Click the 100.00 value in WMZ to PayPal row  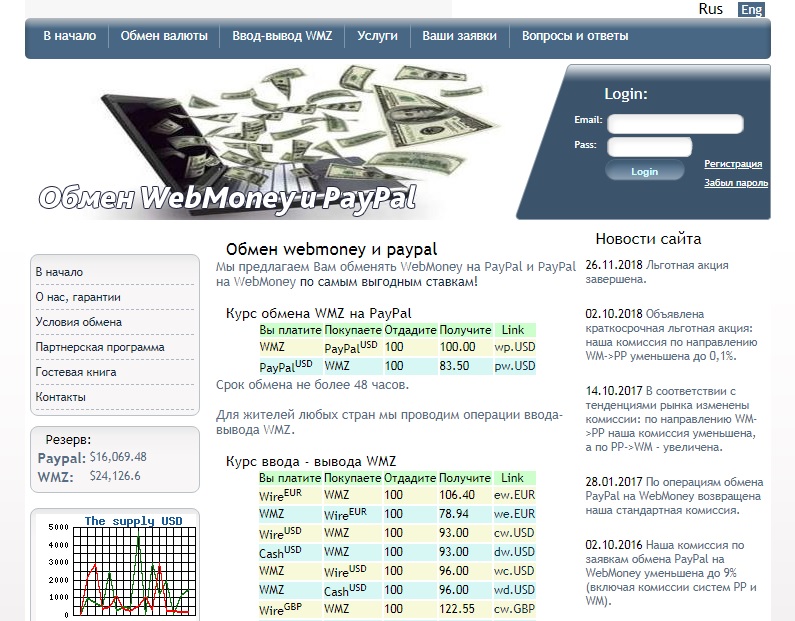point(457,347)
